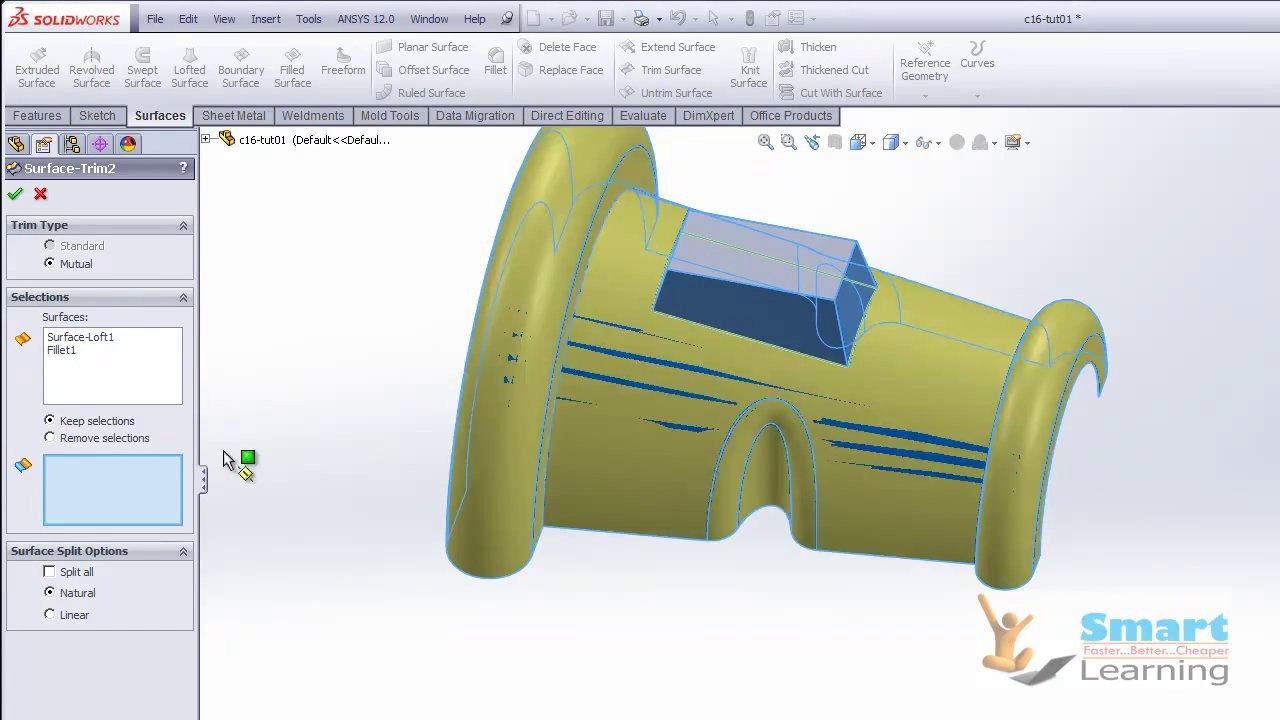Accept Surface-Trim2 with the green checkmark

(15, 193)
